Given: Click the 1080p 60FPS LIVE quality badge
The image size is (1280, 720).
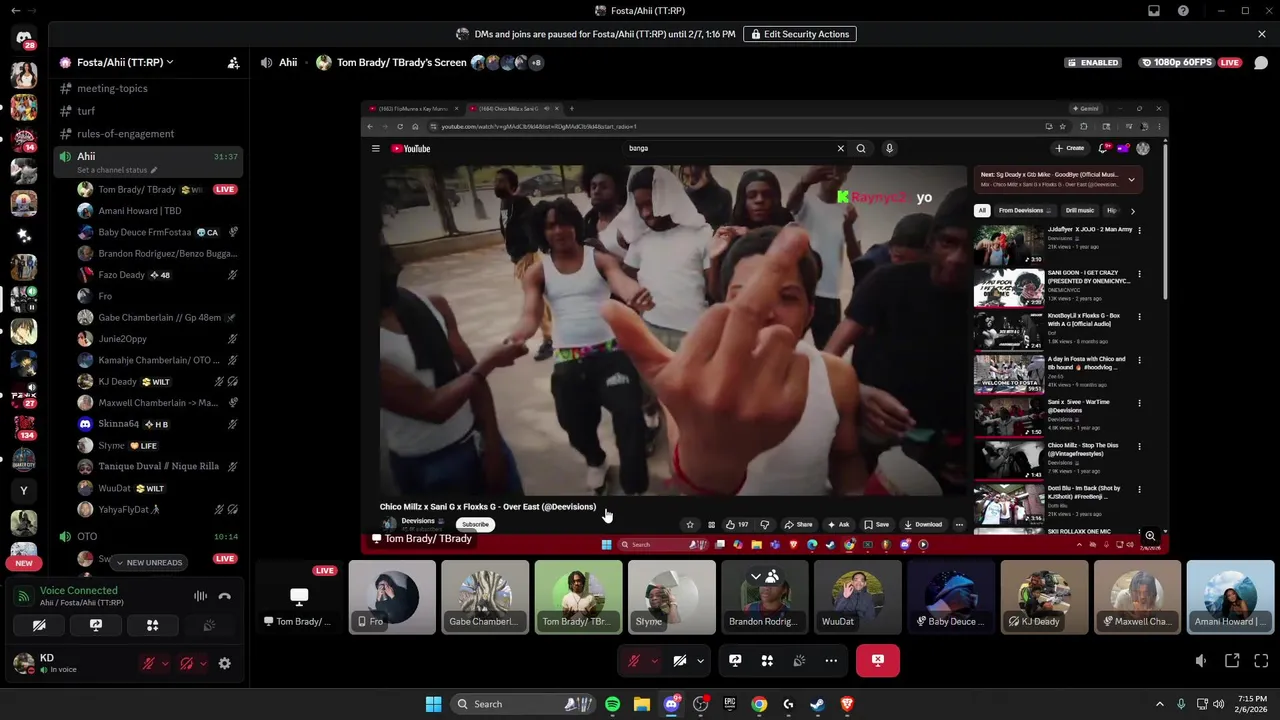Looking at the screenshot, I should 1191,62.
